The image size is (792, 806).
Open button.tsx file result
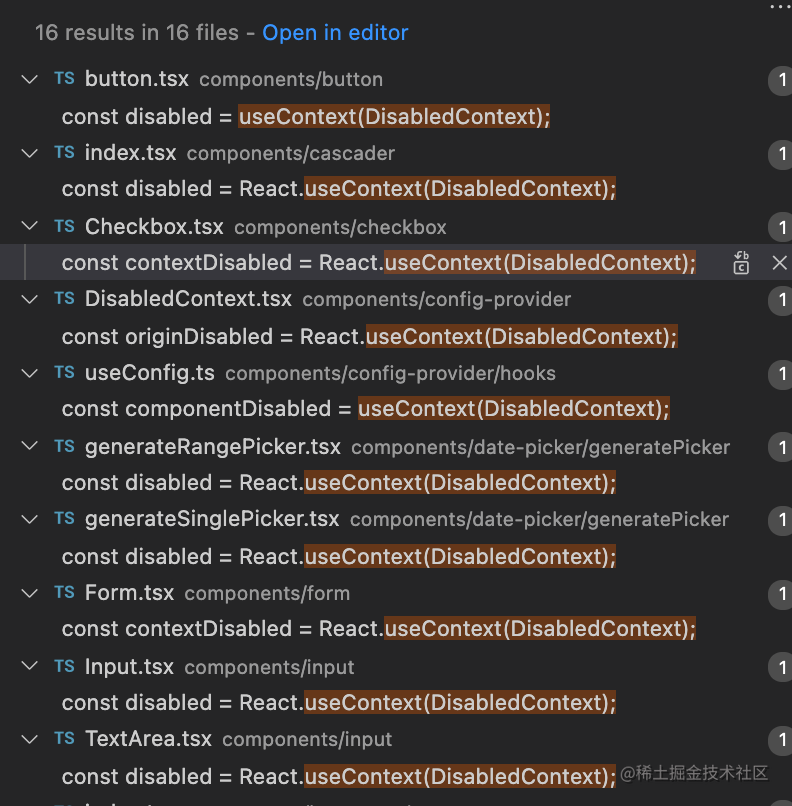click(x=137, y=79)
